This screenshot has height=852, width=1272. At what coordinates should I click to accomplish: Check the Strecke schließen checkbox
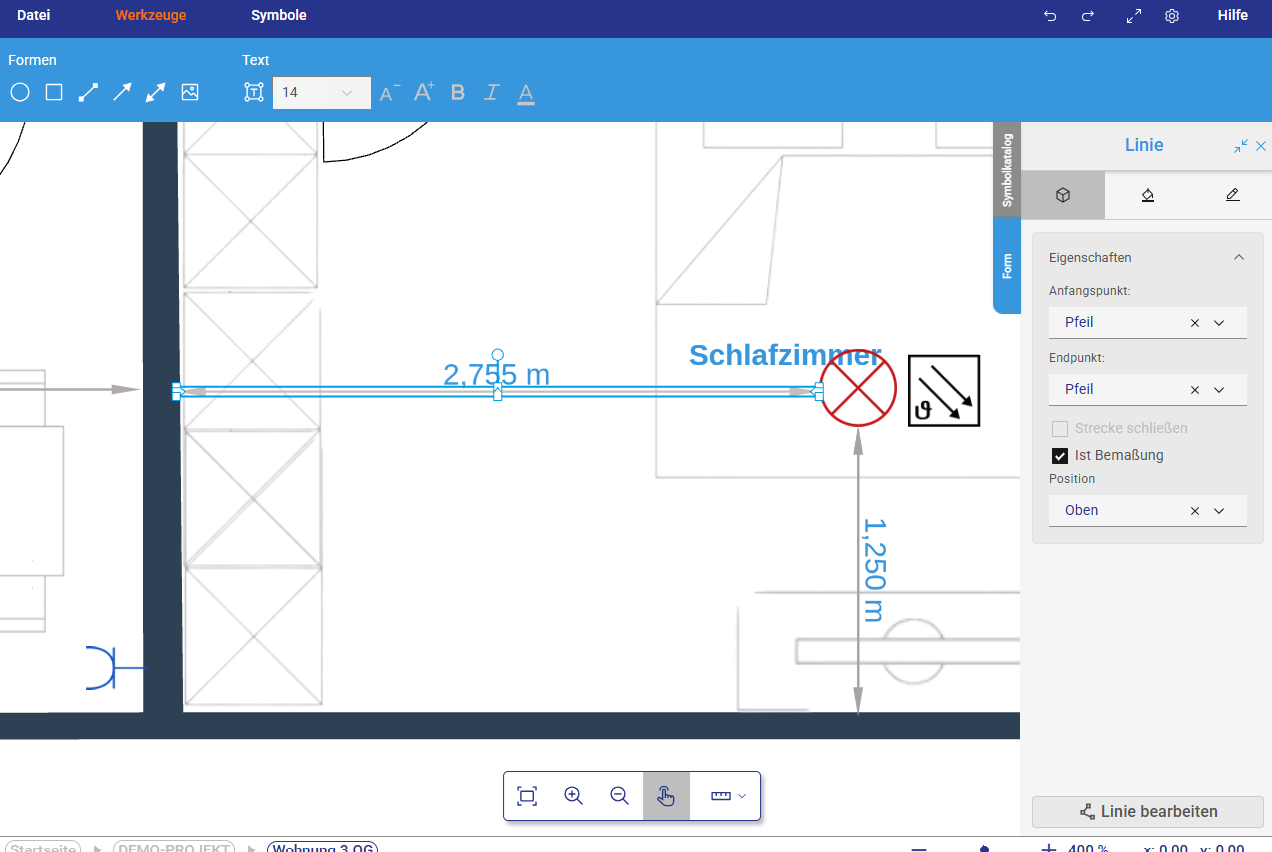click(1060, 429)
